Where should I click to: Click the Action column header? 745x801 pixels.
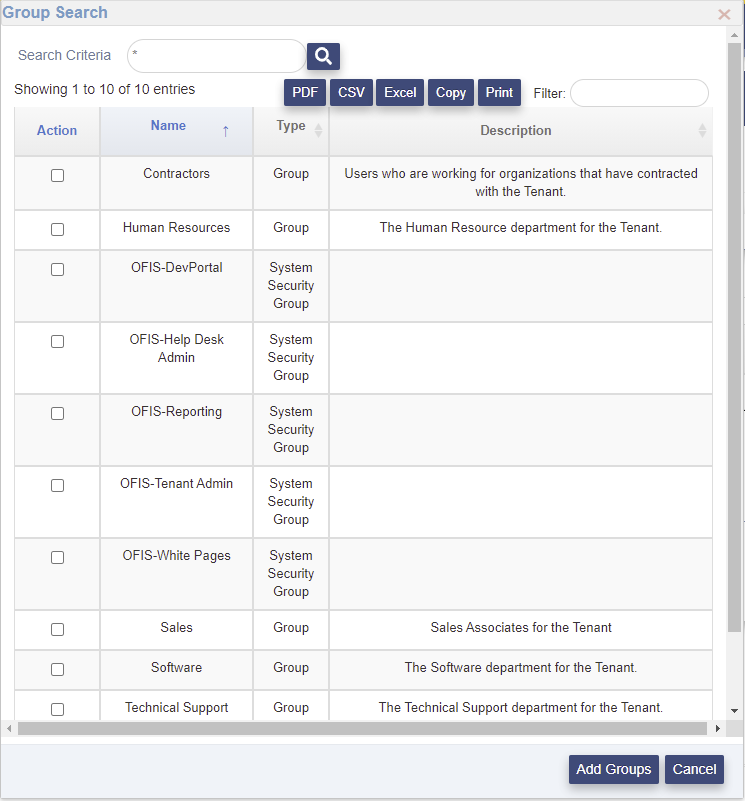pyautogui.click(x=57, y=131)
